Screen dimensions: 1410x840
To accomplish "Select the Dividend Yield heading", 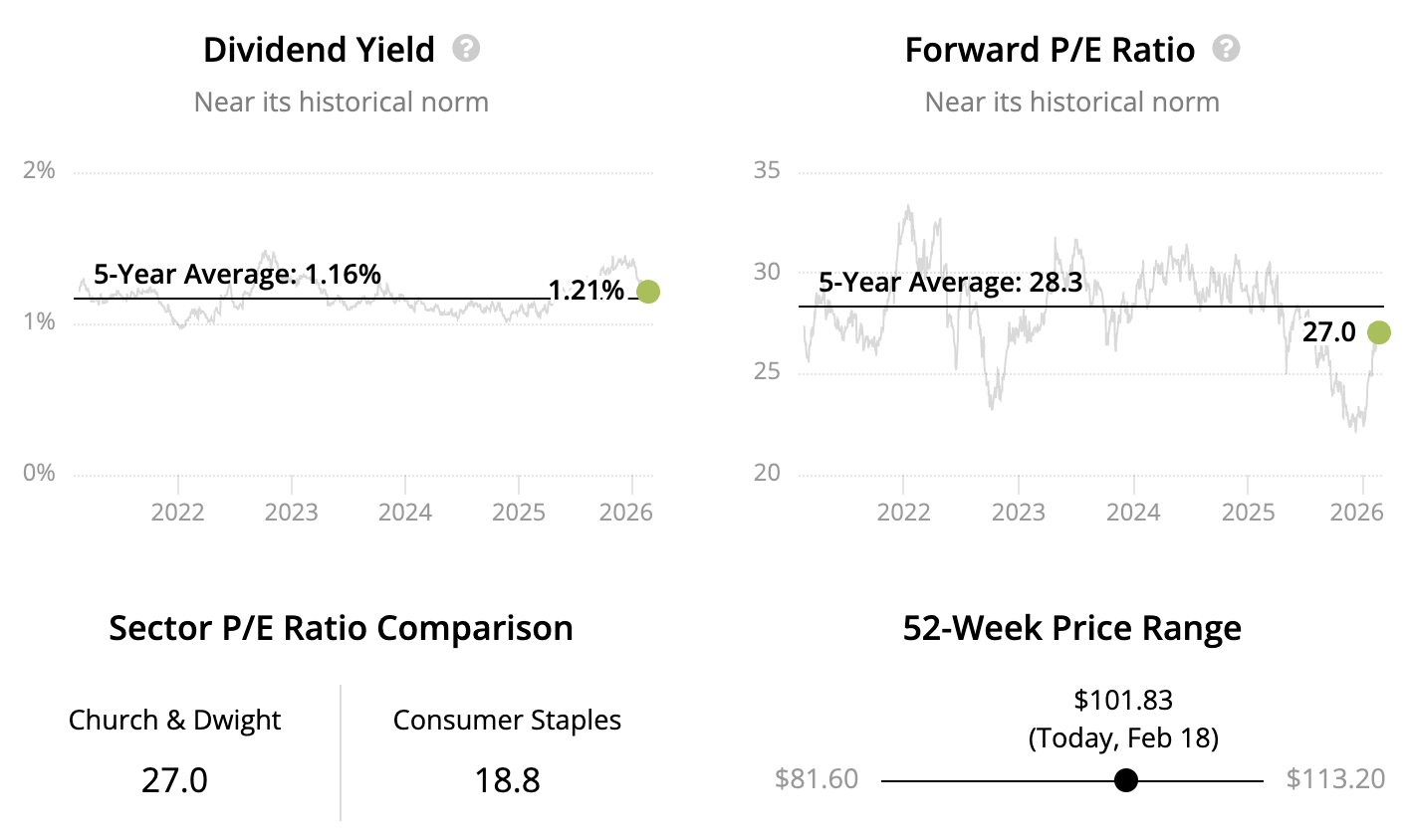I will click(319, 50).
